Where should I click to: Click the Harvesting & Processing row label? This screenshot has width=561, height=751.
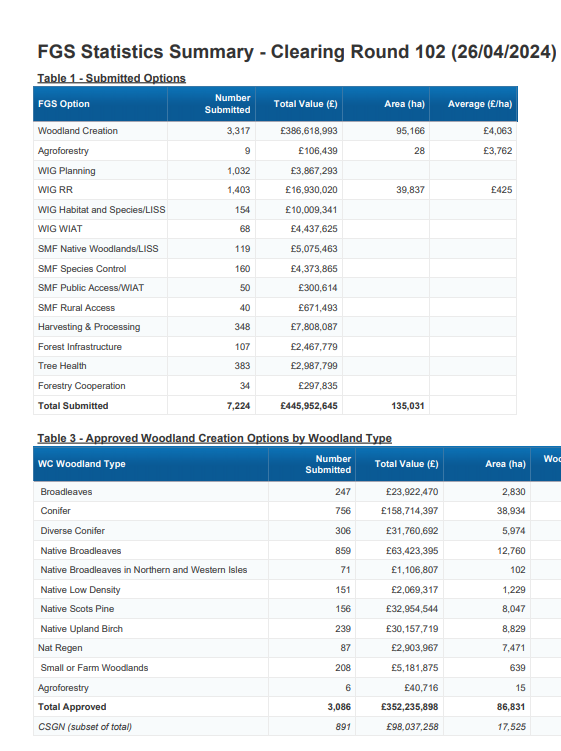[x=89, y=327]
